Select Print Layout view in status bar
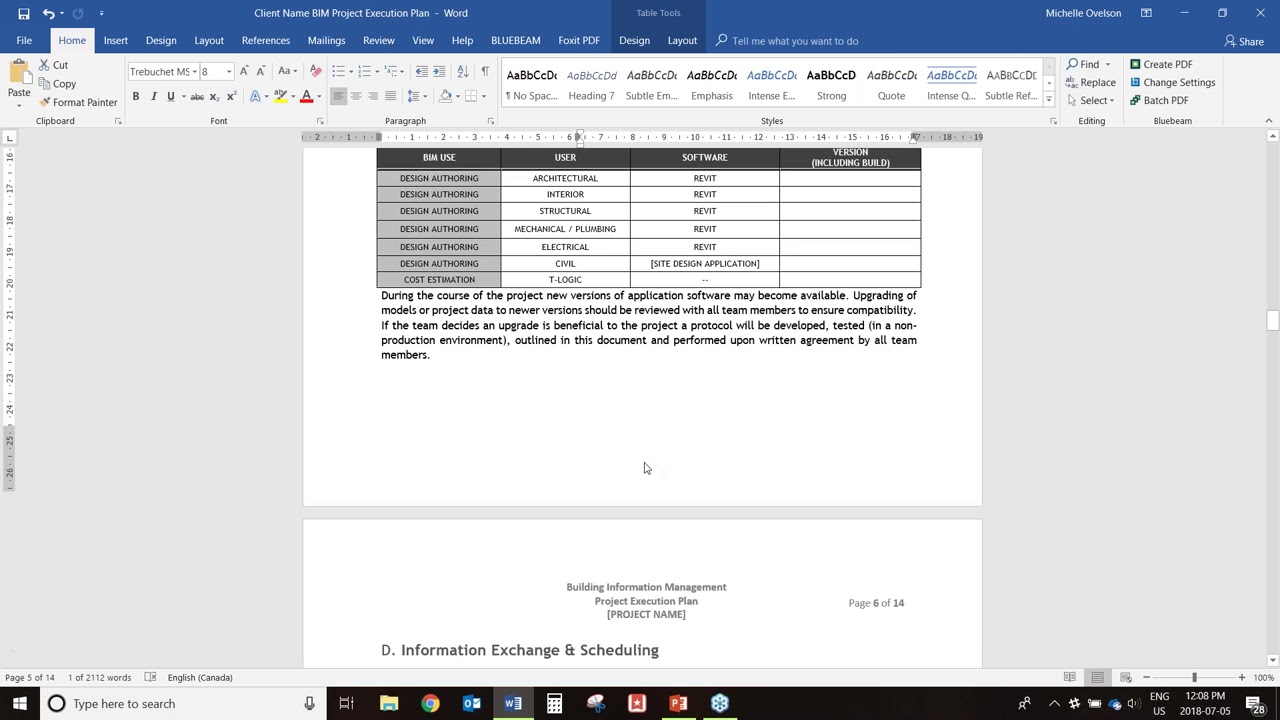 [x=1097, y=677]
